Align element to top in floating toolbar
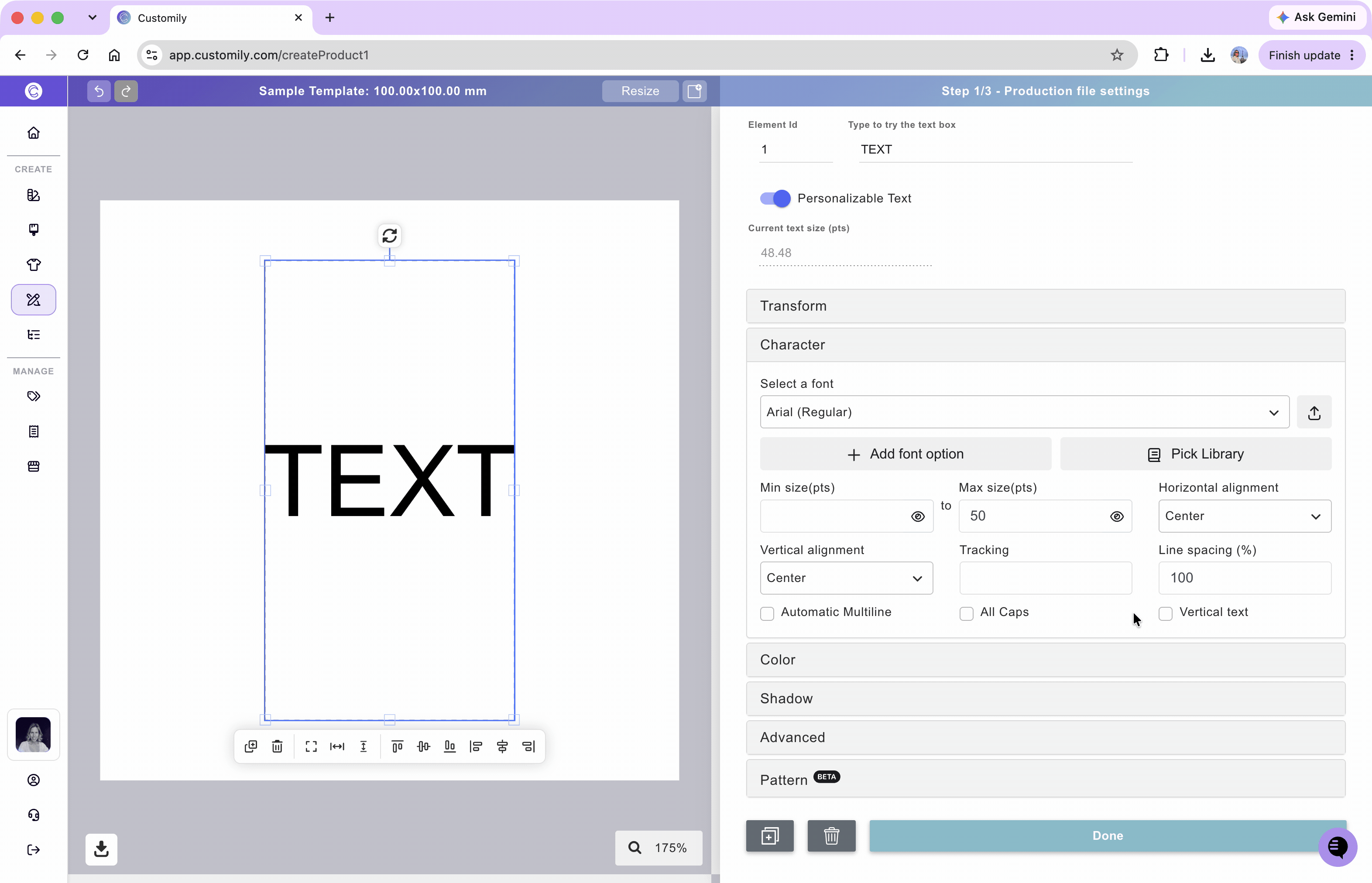The width and height of the screenshot is (1372, 883). pos(397,746)
